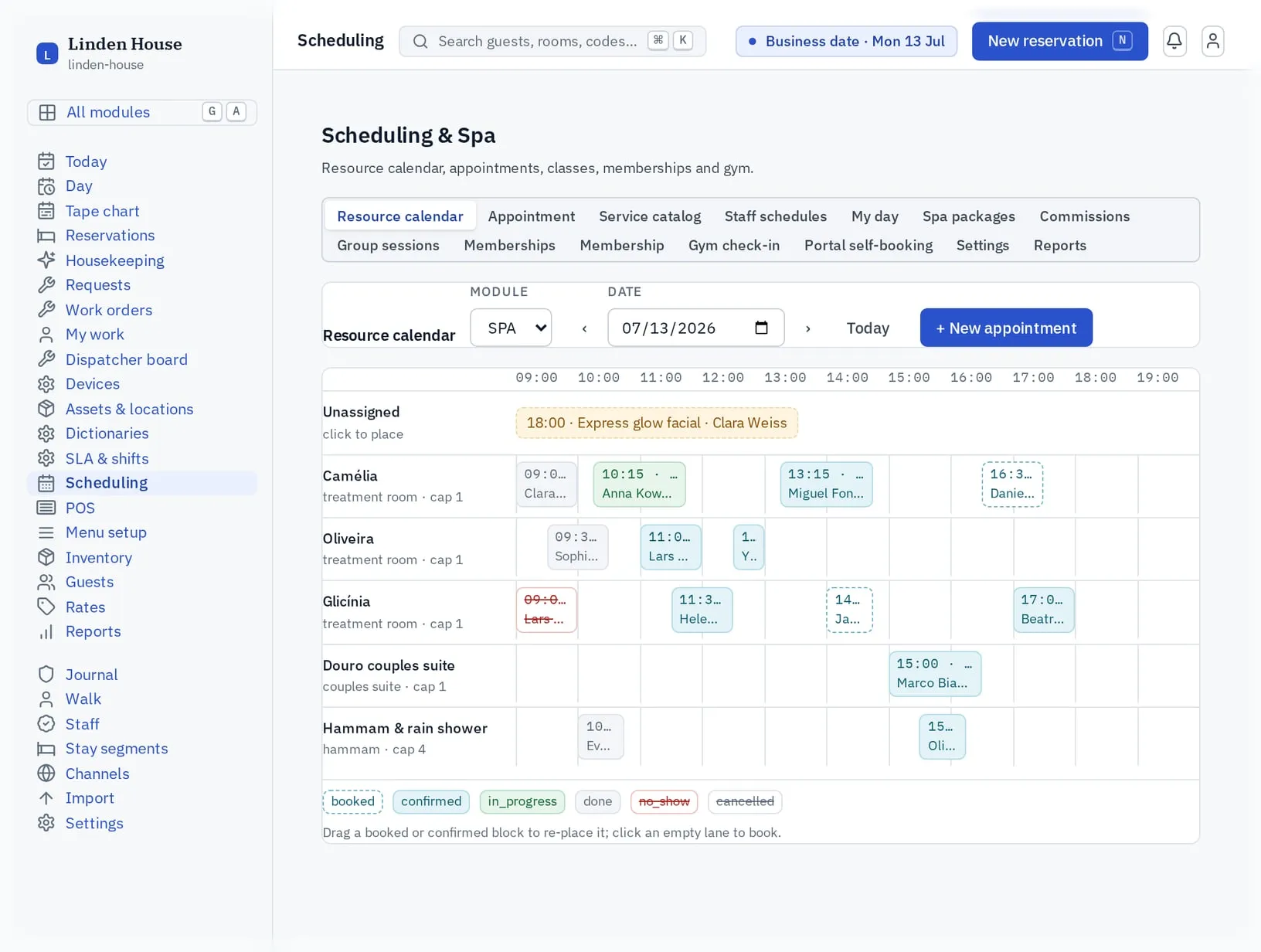Go to next day with right chevron
This screenshot has width=1261, height=952.
pos(808,328)
